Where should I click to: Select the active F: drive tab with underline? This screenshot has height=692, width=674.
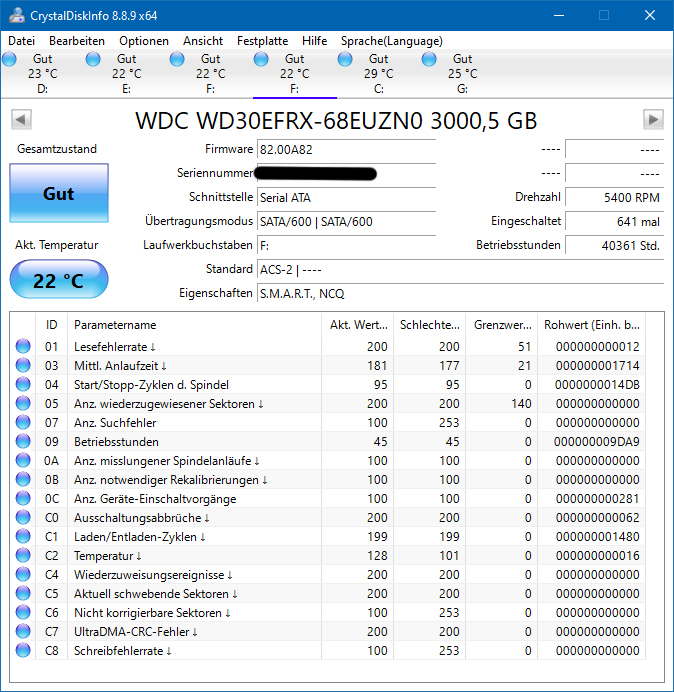coord(294,73)
